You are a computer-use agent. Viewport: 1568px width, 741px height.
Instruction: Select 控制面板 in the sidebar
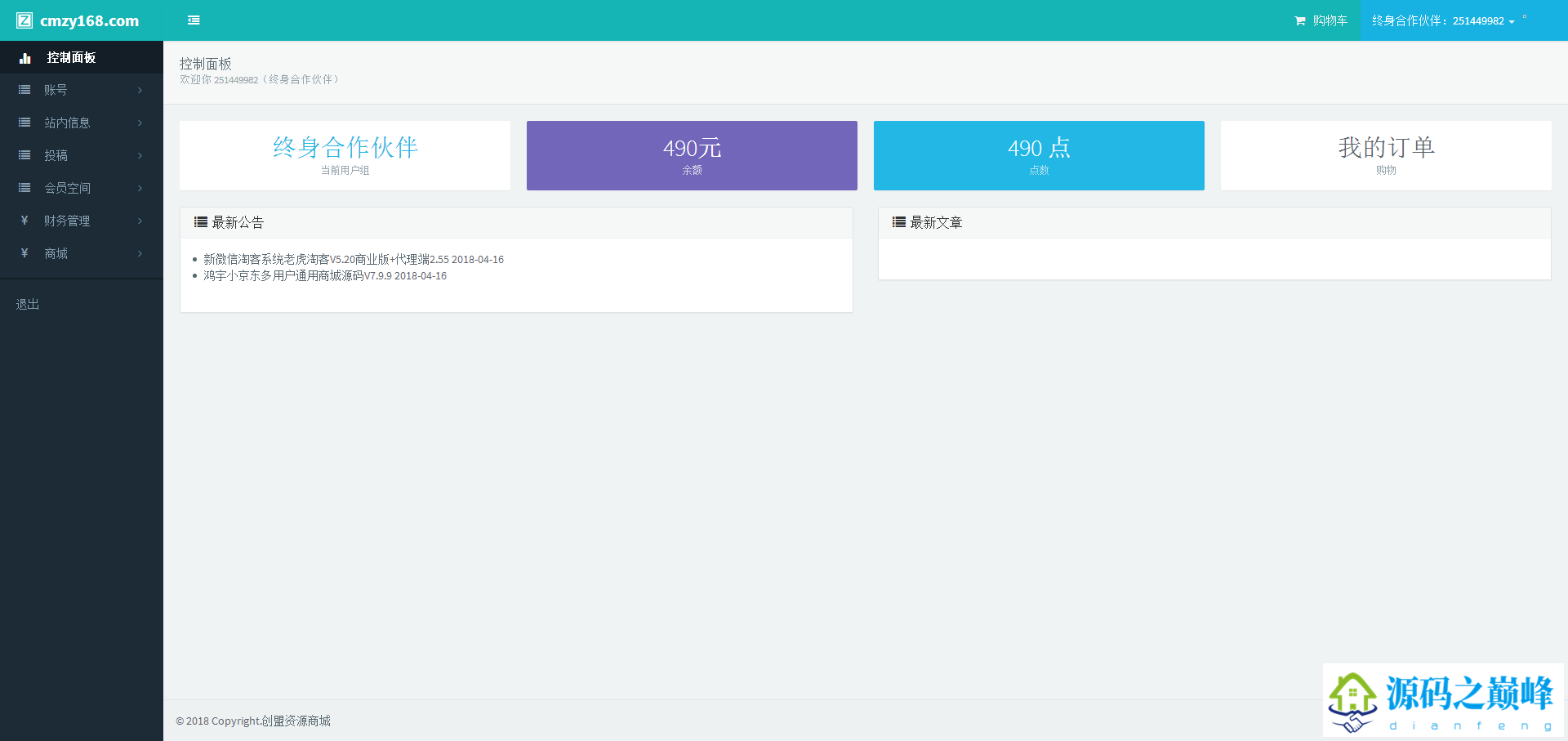click(x=71, y=58)
